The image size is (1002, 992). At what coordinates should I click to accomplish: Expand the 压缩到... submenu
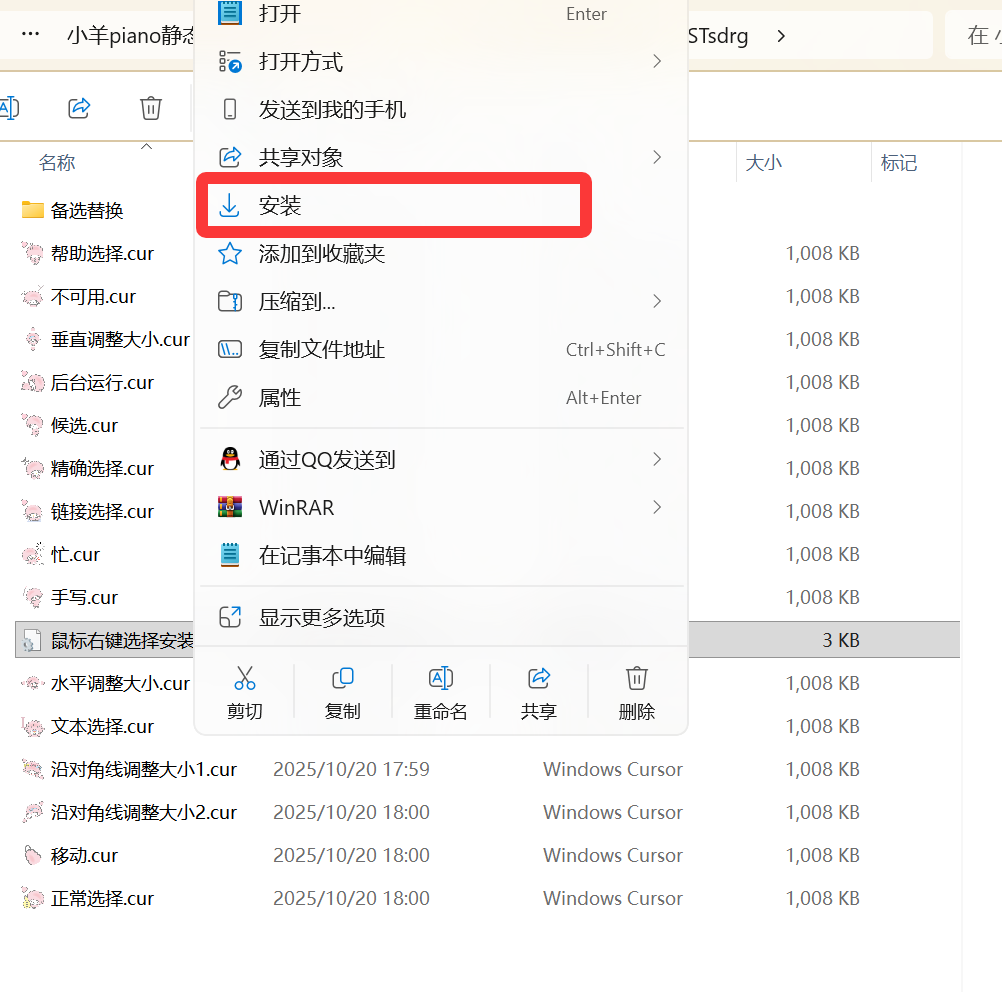click(297, 302)
